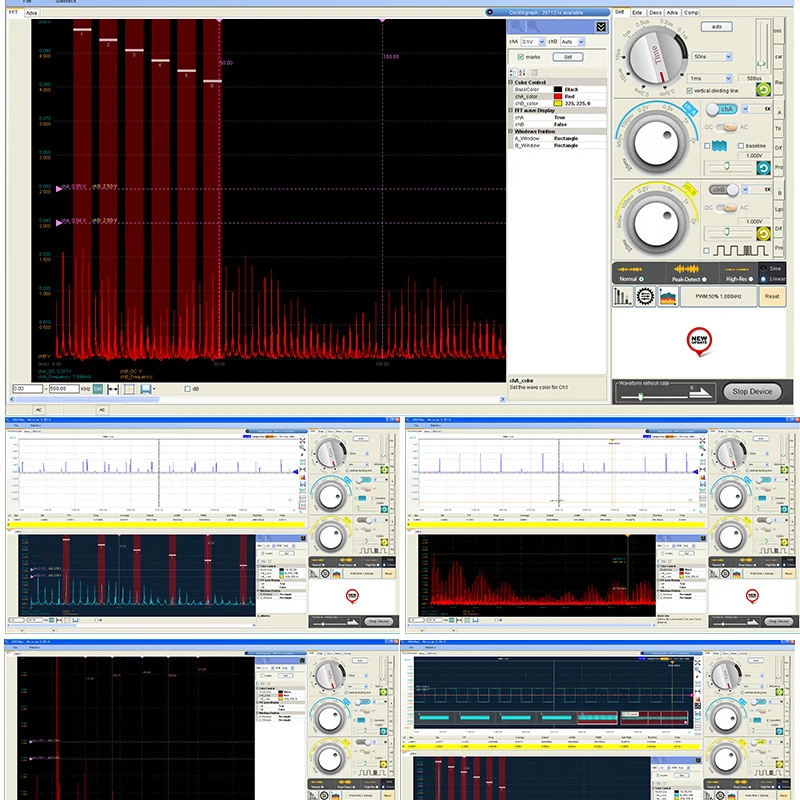Image resolution: width=800 pixels, height=800 pixels.
Task: Click the horizontal fit-width arrows icon
Action: (x=110, y=388)
